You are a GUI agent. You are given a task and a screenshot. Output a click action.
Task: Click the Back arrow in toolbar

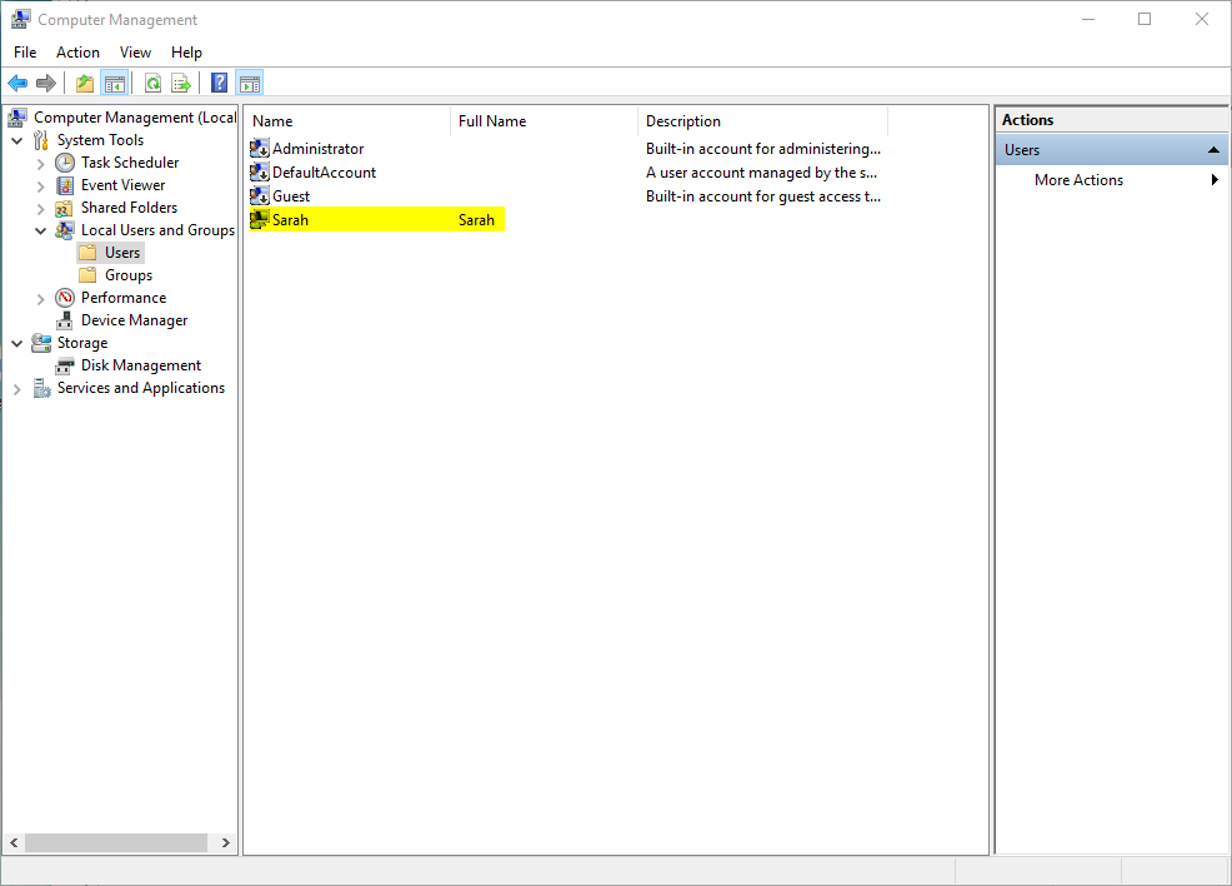click(18, 83)
